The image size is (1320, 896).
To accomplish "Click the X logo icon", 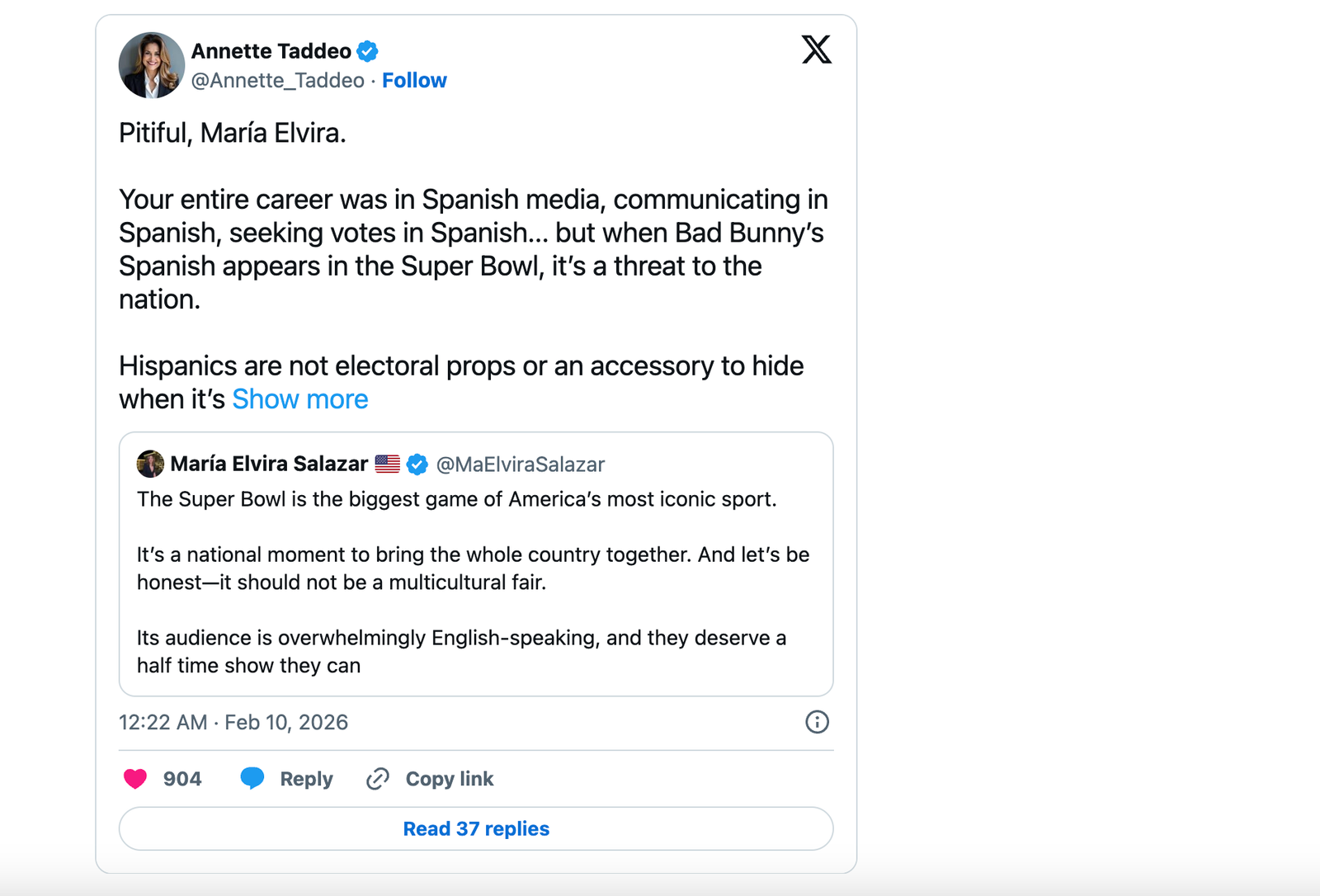I will click(816, 50).
